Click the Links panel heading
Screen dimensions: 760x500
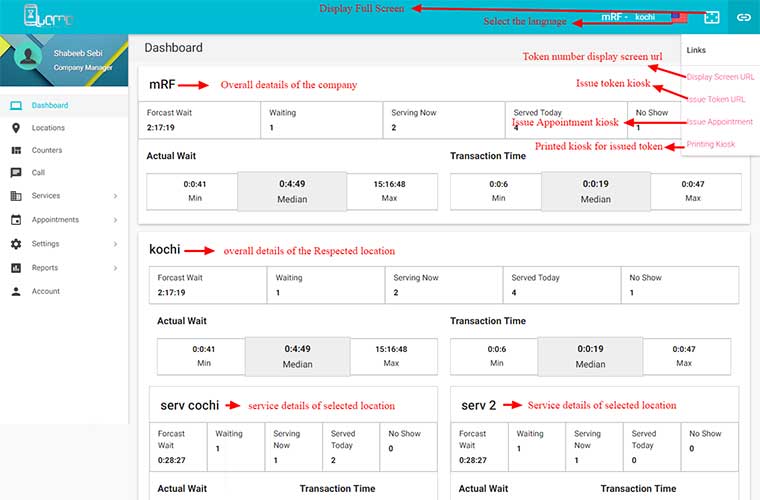[x=696, y=50]
